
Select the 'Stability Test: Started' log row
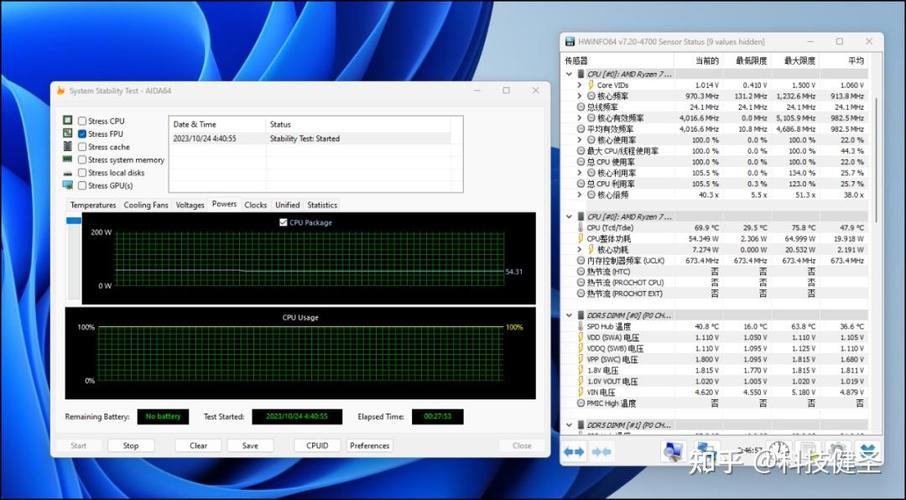pyautogui.click(x=311, y=139)
